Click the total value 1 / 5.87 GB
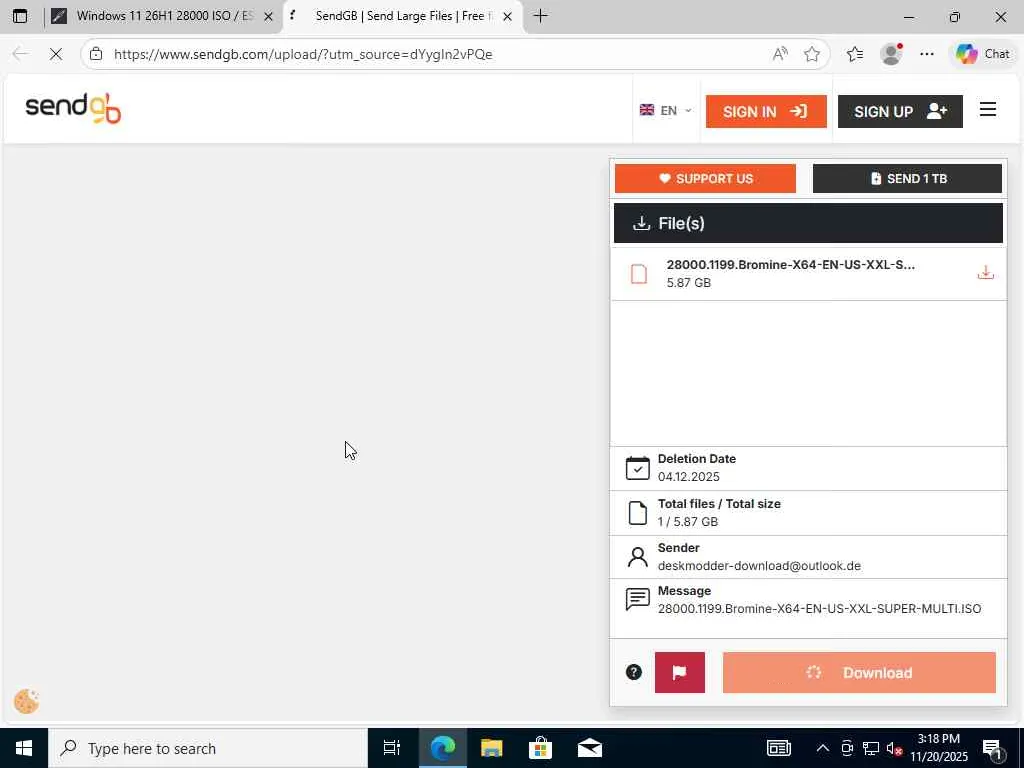This screenshot has width=1024, height=768. 688,522
